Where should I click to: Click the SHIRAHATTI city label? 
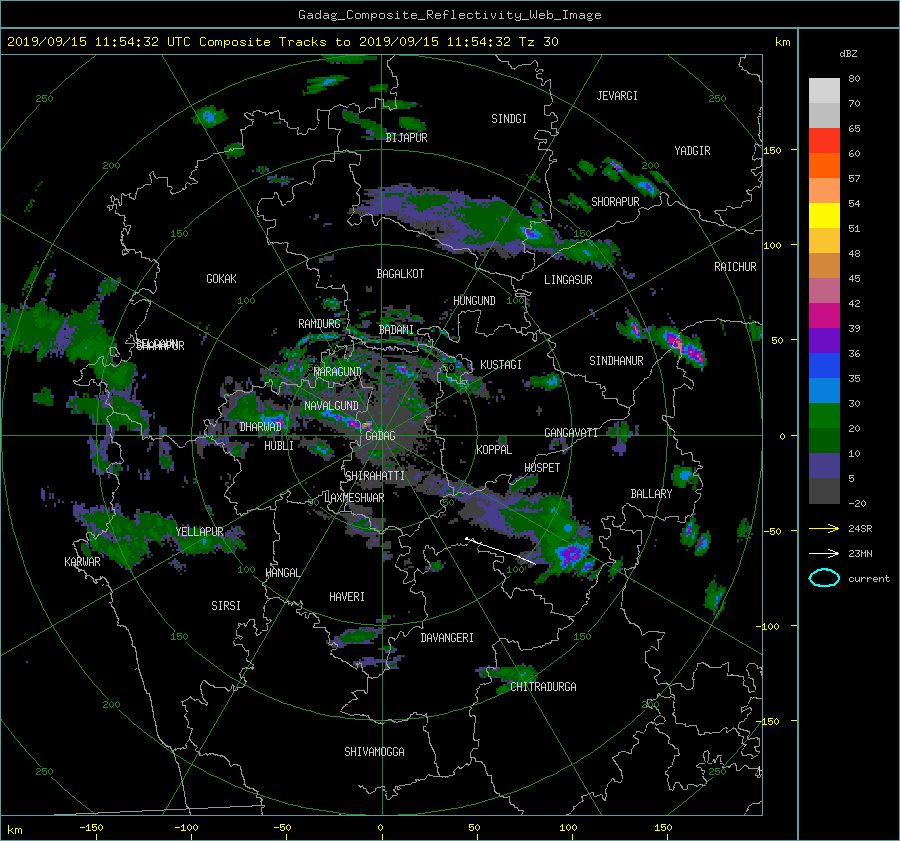click(375, 476)
